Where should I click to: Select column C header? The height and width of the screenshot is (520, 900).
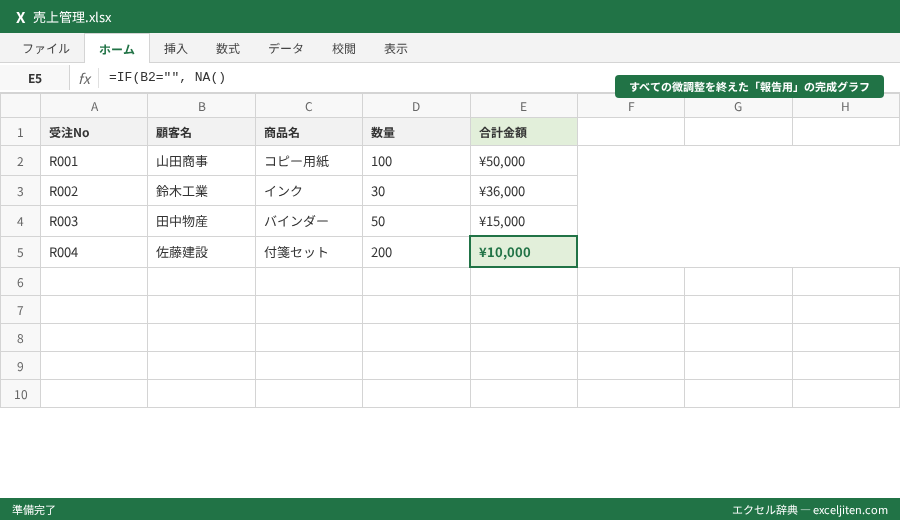click(309, 106)
